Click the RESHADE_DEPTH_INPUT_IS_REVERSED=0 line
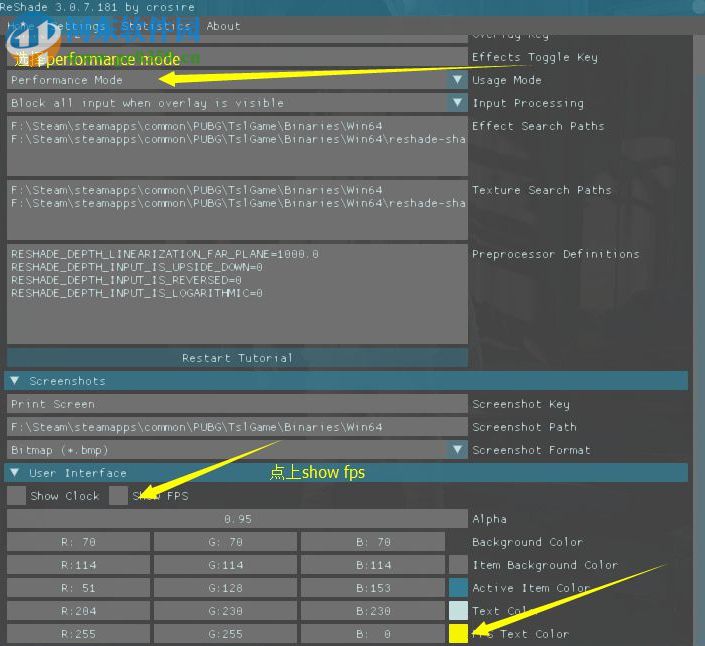The image size is (705, 646). pos(126,280)
